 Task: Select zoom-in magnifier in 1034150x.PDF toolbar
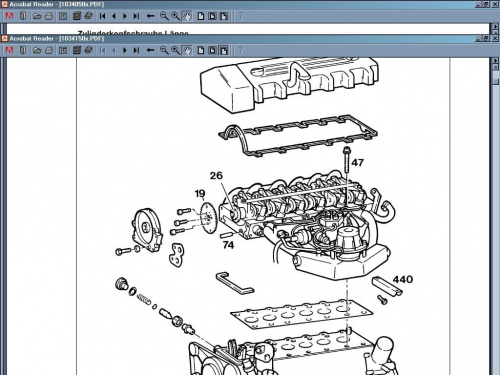[x=175, y=50]
